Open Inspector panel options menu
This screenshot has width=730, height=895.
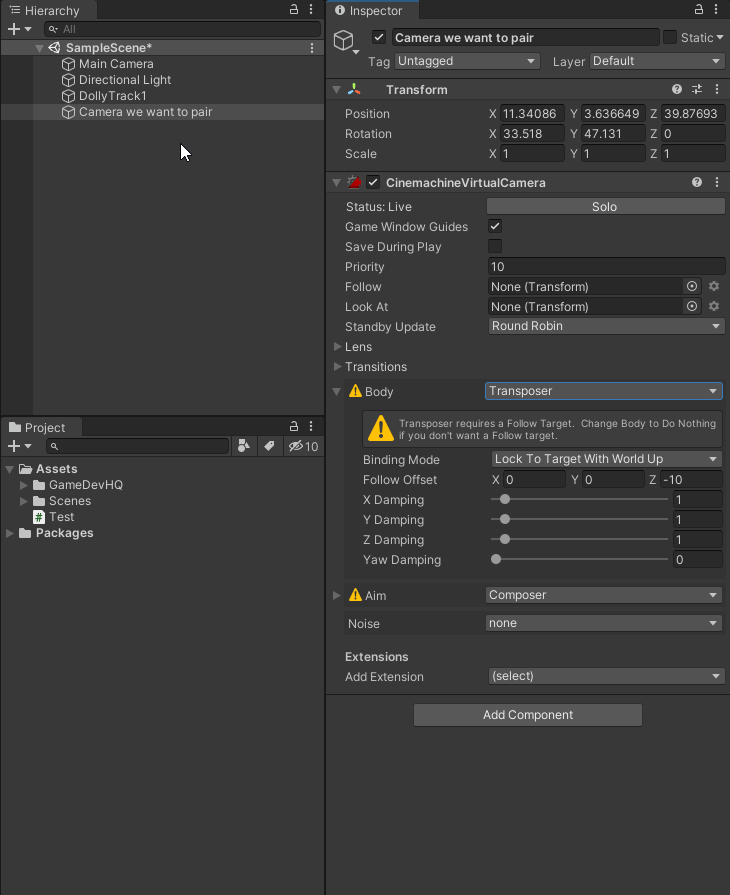click(x=716, y=10)
